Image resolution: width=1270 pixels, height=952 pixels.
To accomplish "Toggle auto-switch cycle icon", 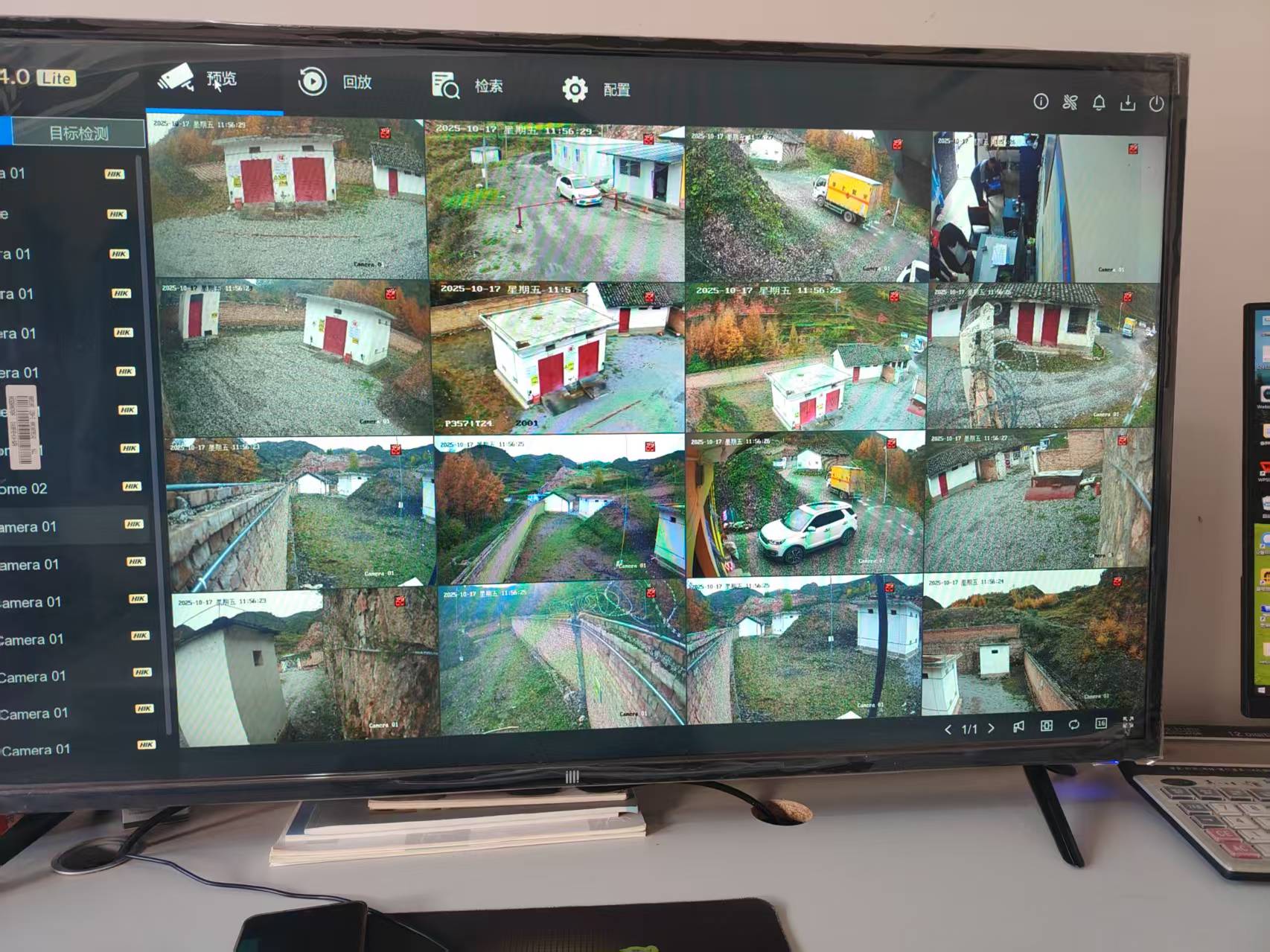I will tap(1073, 725).
